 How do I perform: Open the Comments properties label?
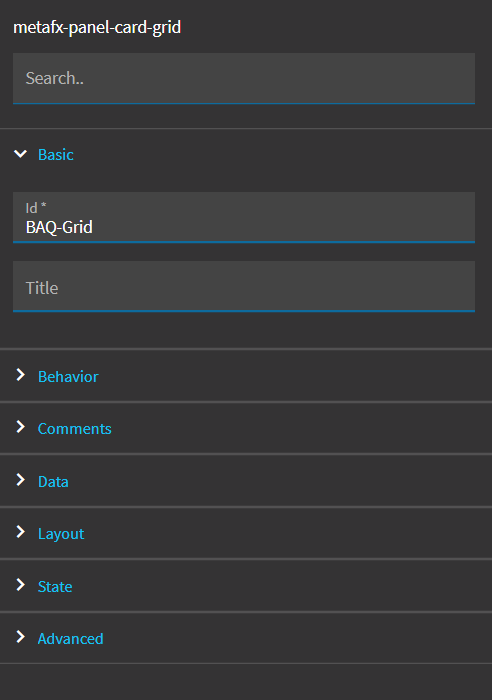click(x=75, y=429)
